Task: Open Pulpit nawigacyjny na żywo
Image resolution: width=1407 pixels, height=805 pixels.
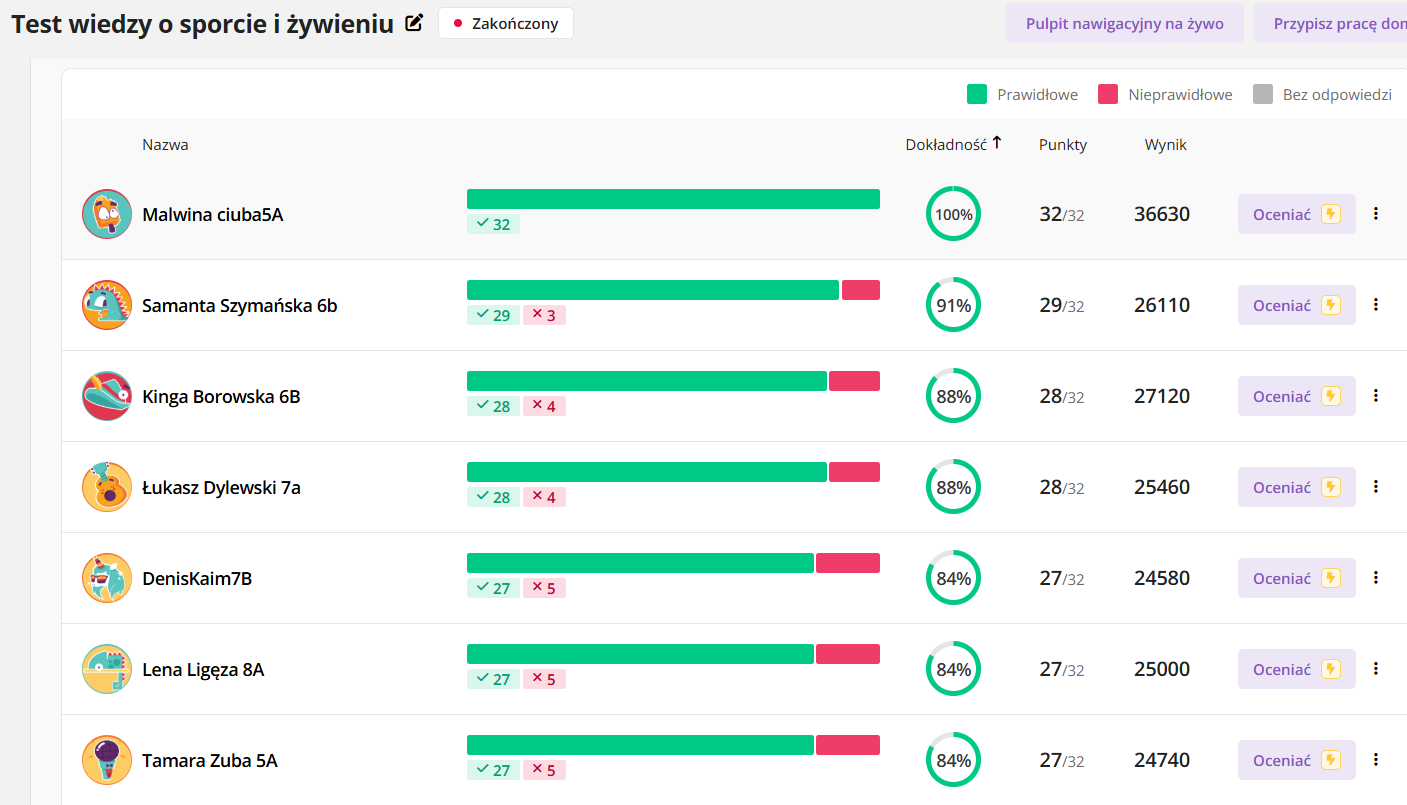Action: pyautogui.click(x=1124, y=23)
